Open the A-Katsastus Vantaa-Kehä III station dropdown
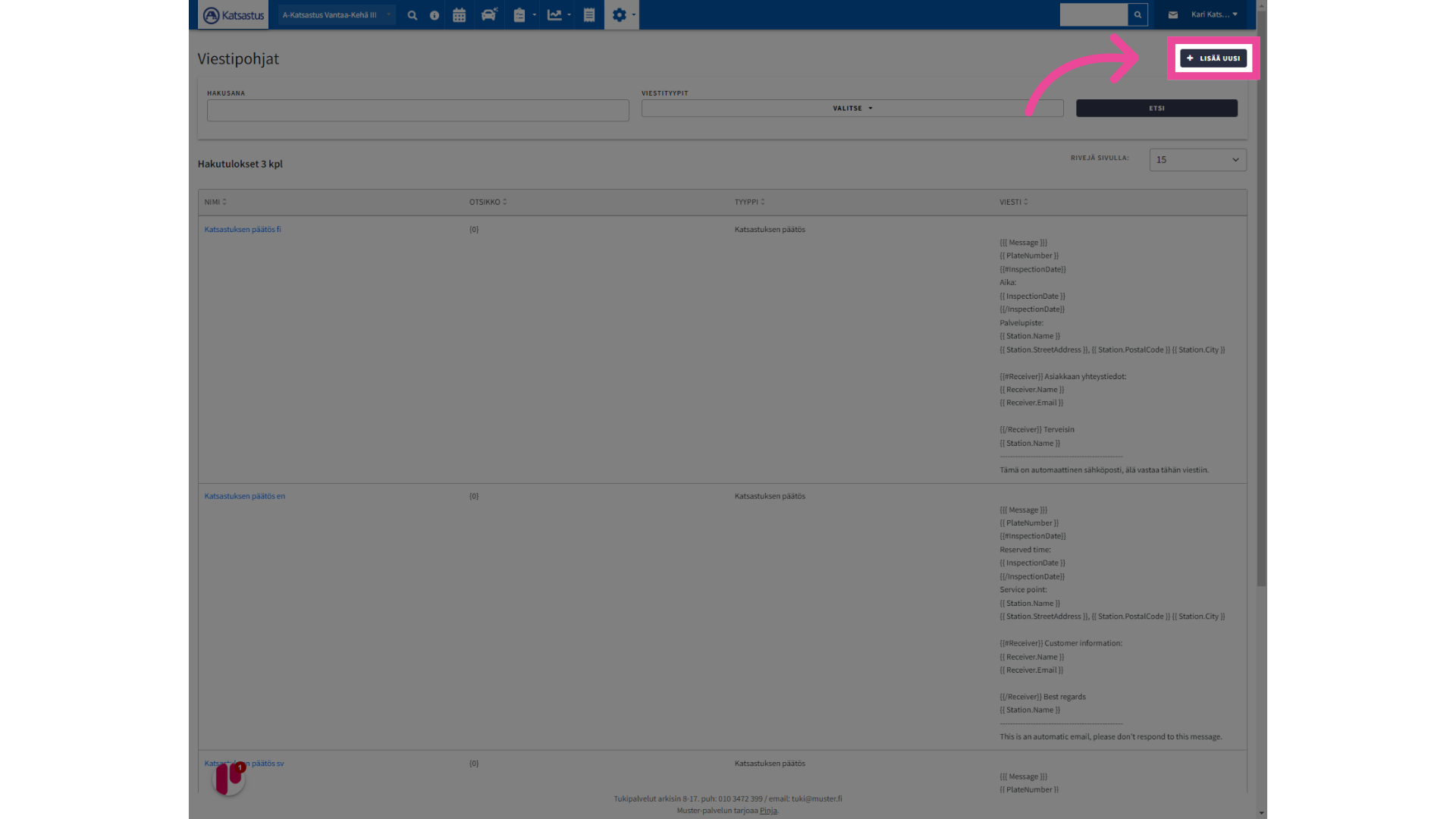 (336, 15)
